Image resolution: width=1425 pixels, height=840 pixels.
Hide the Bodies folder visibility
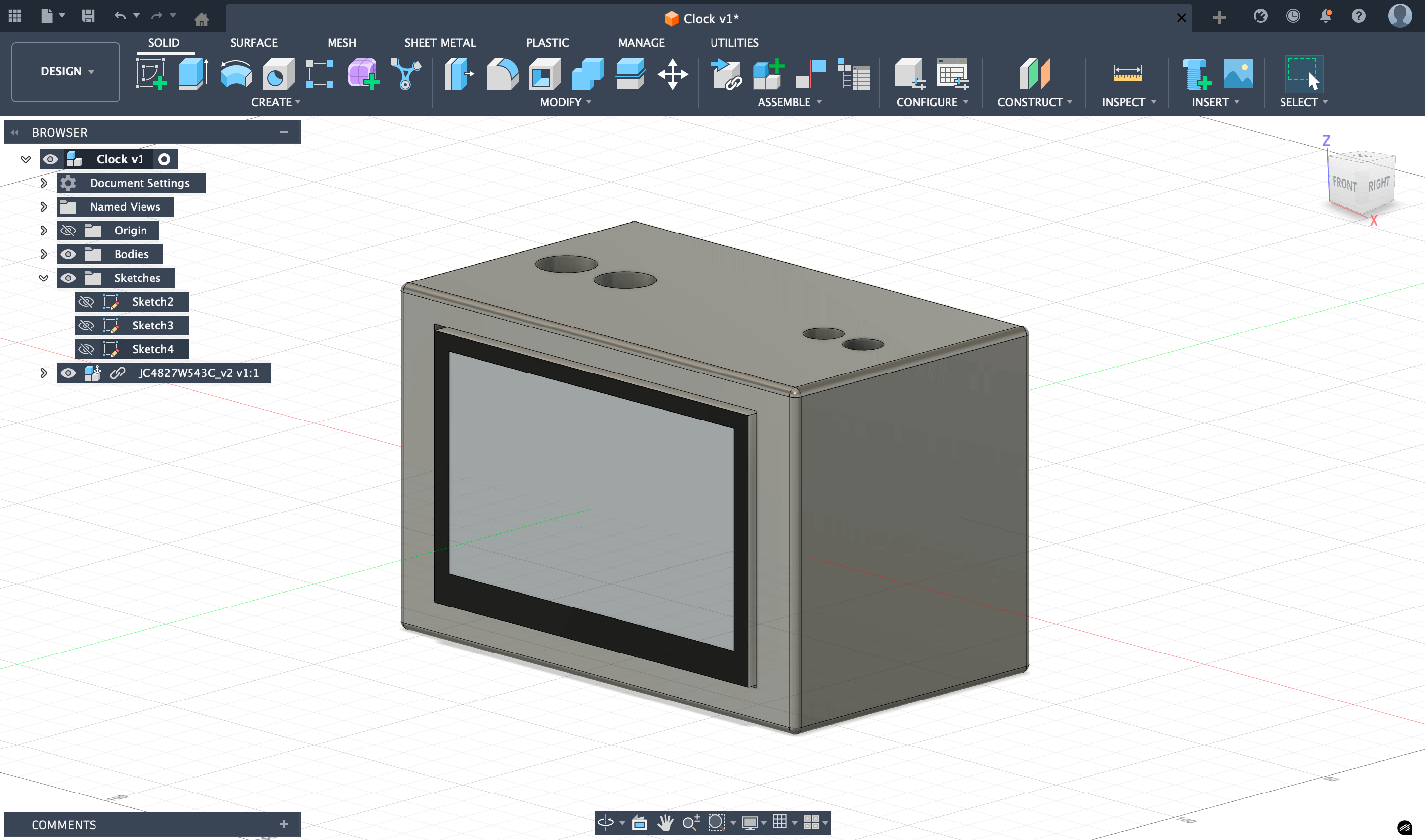pos(68,254)
